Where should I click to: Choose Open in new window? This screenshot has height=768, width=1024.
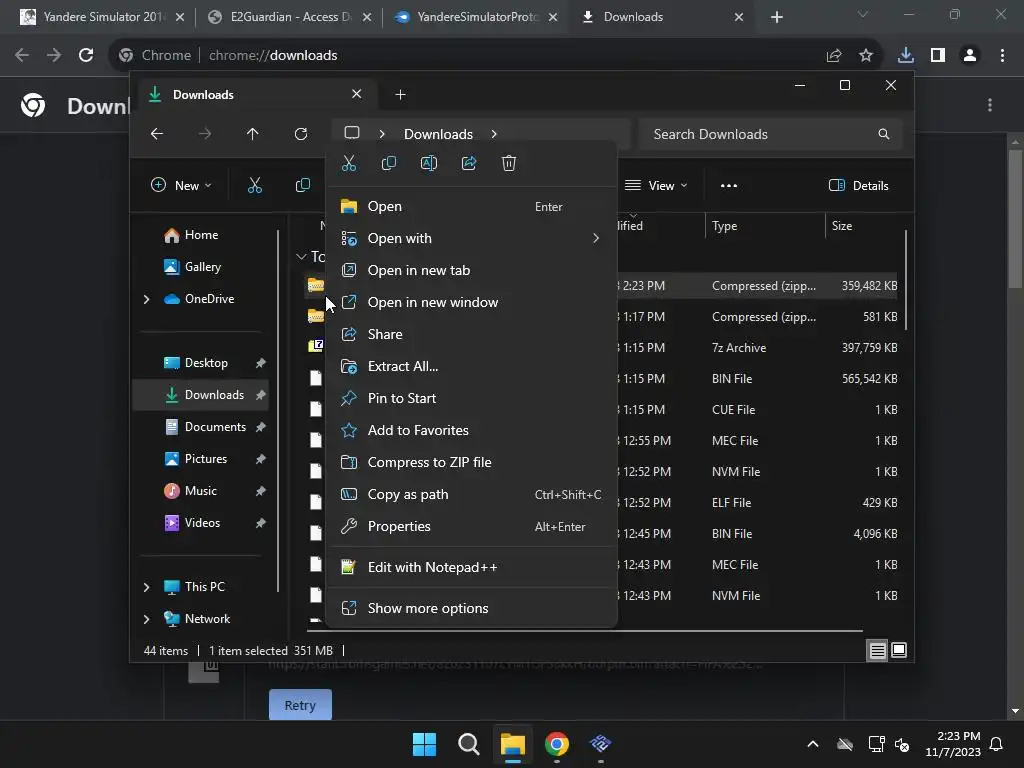(471, 302)
